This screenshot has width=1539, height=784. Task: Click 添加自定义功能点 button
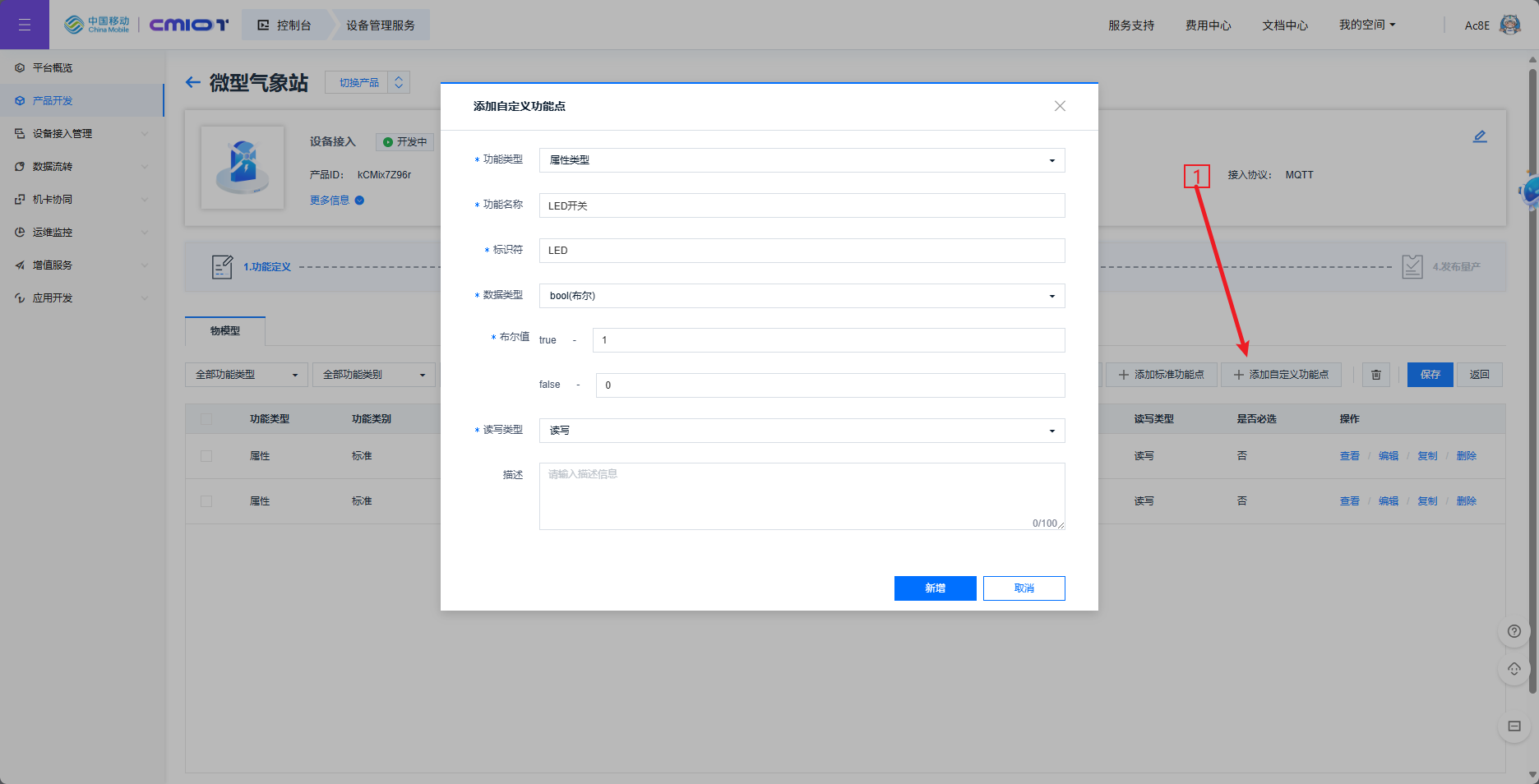click(x=1281, y=375)
